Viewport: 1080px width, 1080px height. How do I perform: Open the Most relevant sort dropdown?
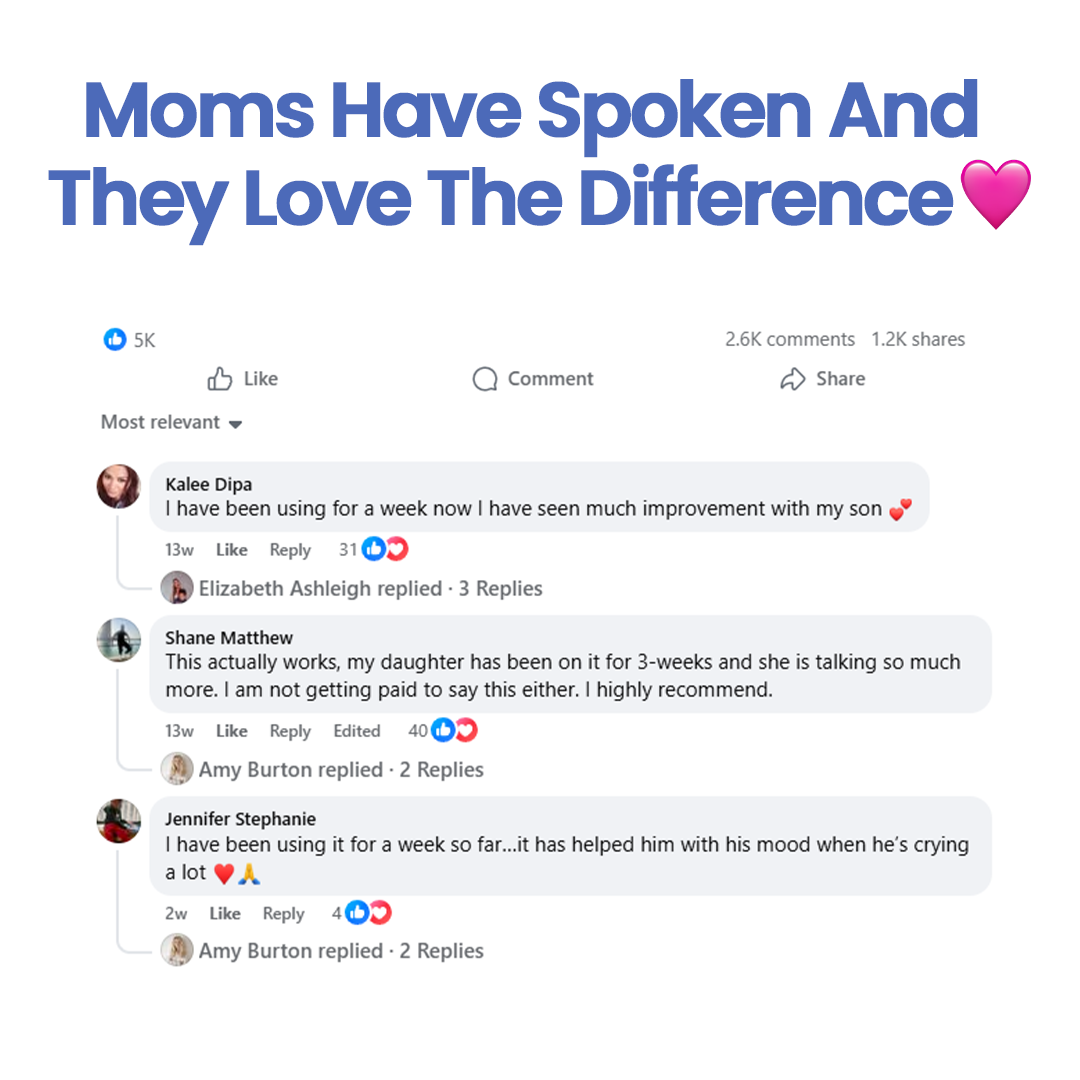click(171, 423)
